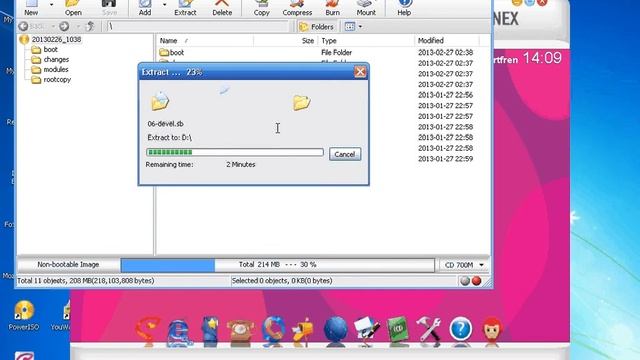Click the Burn toolbar button
This screenshot has width=640, height=360.
[332, 8]
